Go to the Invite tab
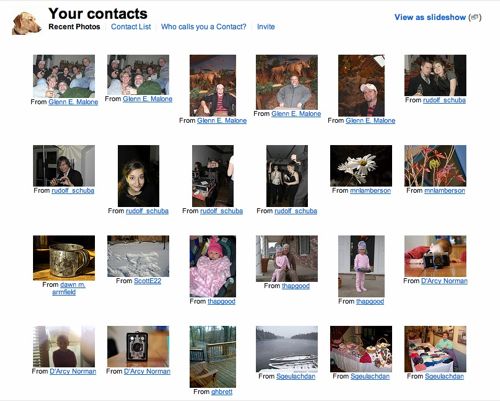 click(266, 27)
